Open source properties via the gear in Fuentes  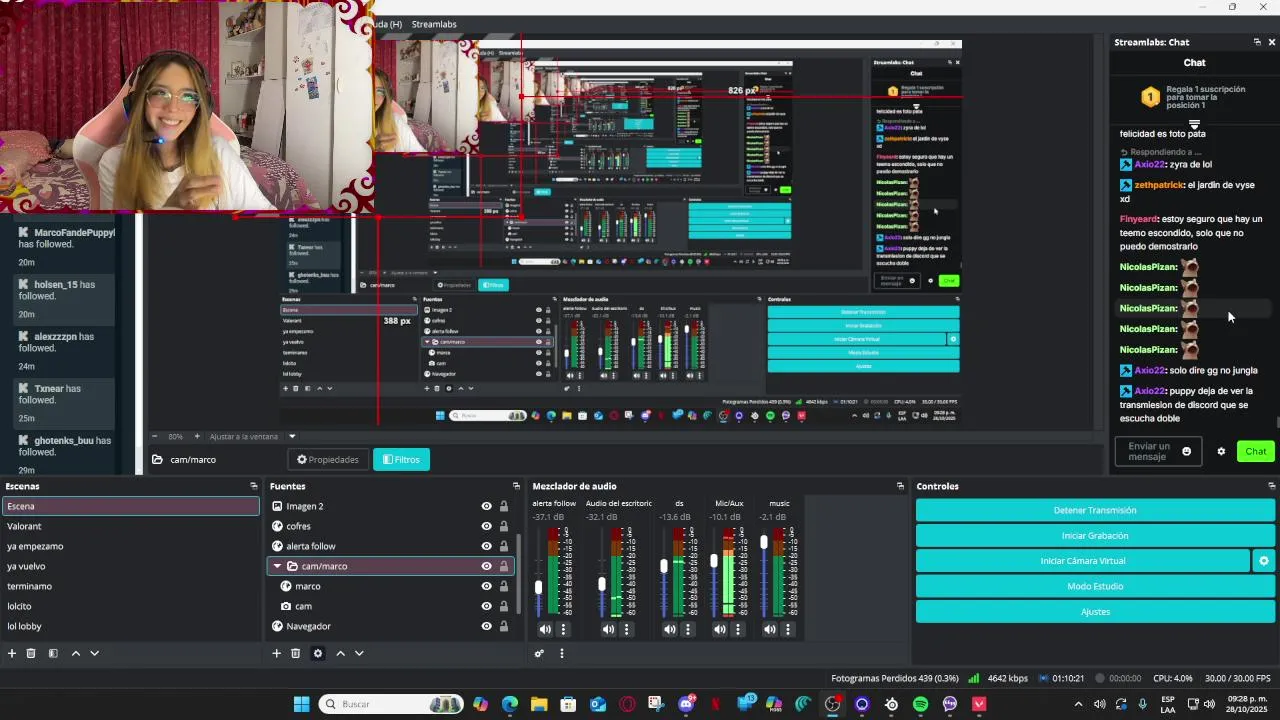[318, 653]
